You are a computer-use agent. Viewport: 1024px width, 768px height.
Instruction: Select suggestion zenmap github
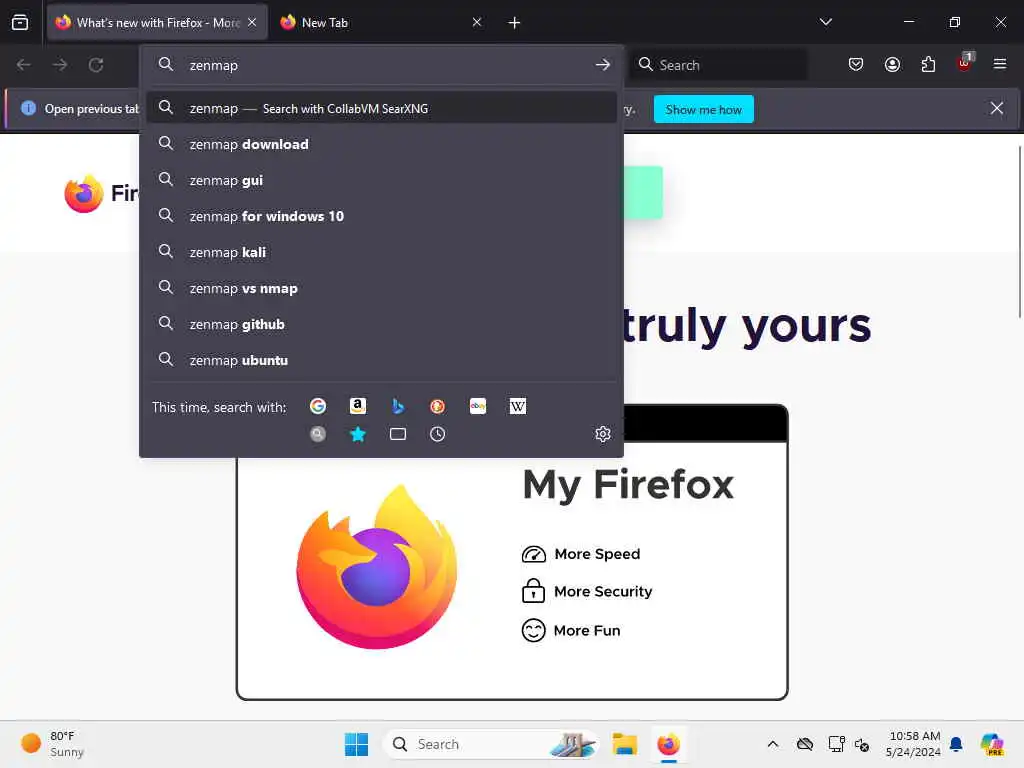coord(381,324)
